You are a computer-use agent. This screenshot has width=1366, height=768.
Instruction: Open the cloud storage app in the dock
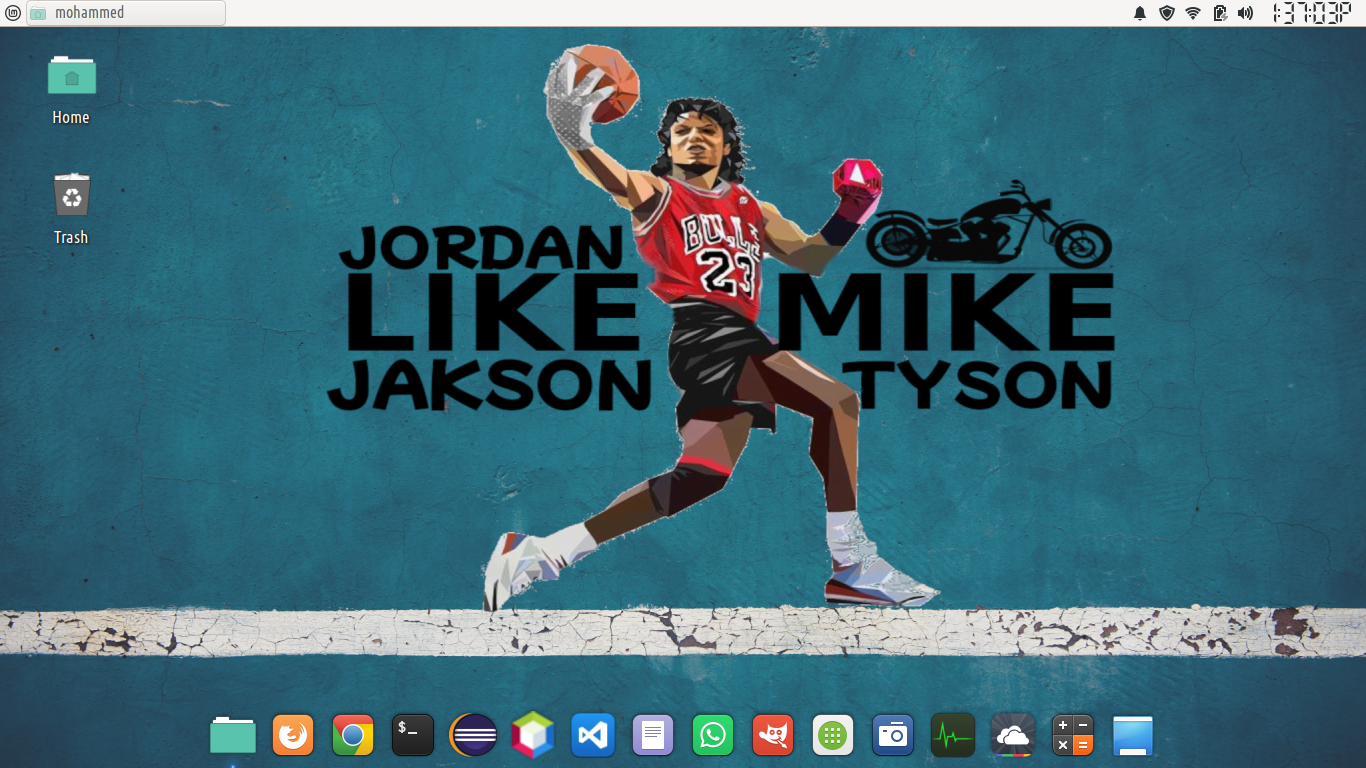click(x=1013, y=735)
